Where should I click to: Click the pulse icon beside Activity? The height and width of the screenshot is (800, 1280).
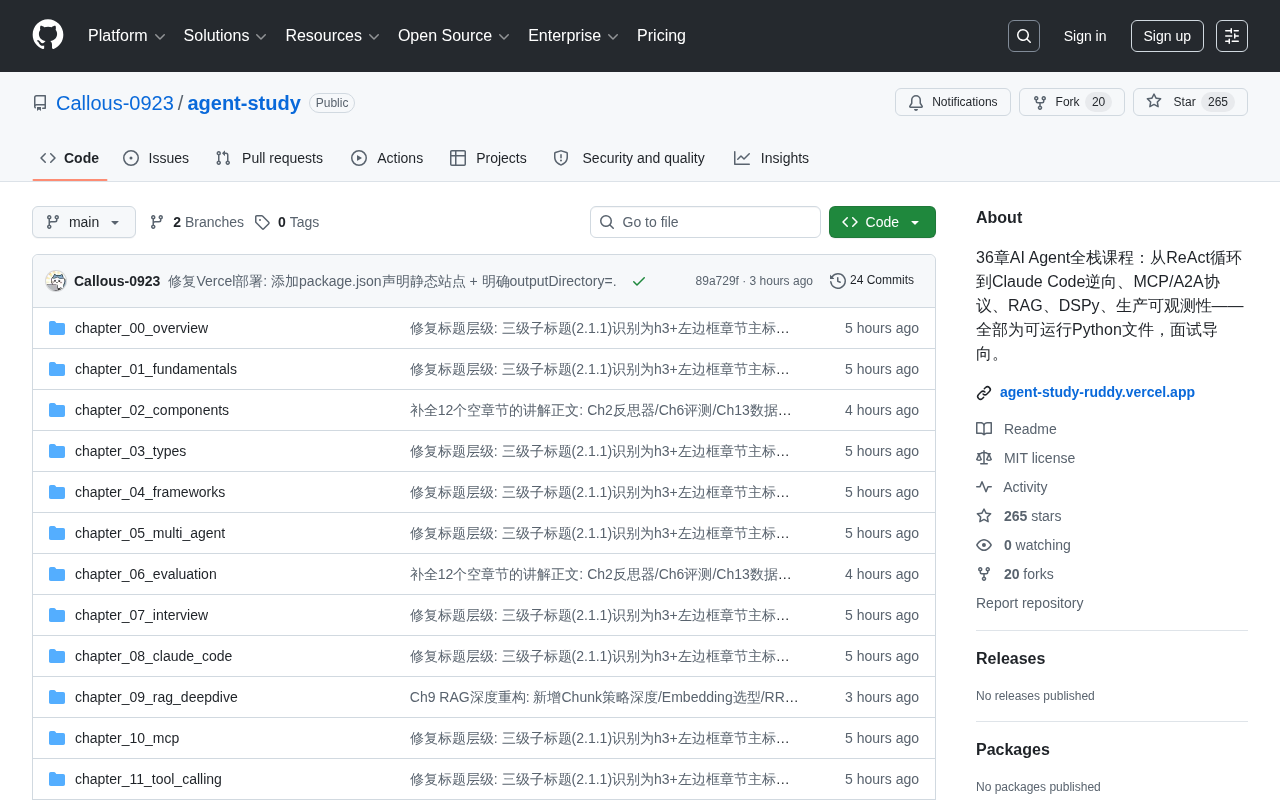pyautogui.click(x=984, y=487)
